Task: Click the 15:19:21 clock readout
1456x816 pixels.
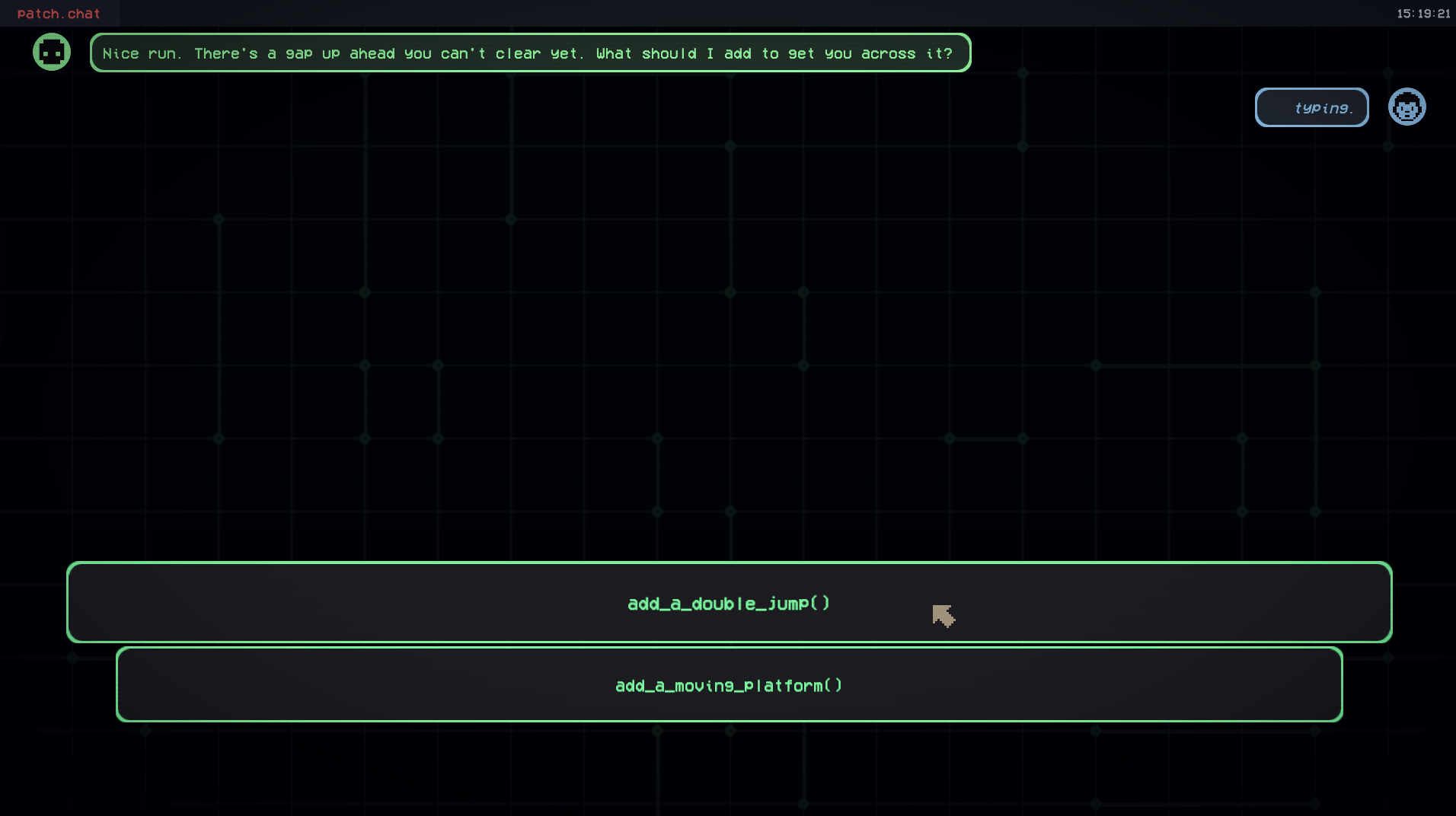Action: [x=1423, y=14]
